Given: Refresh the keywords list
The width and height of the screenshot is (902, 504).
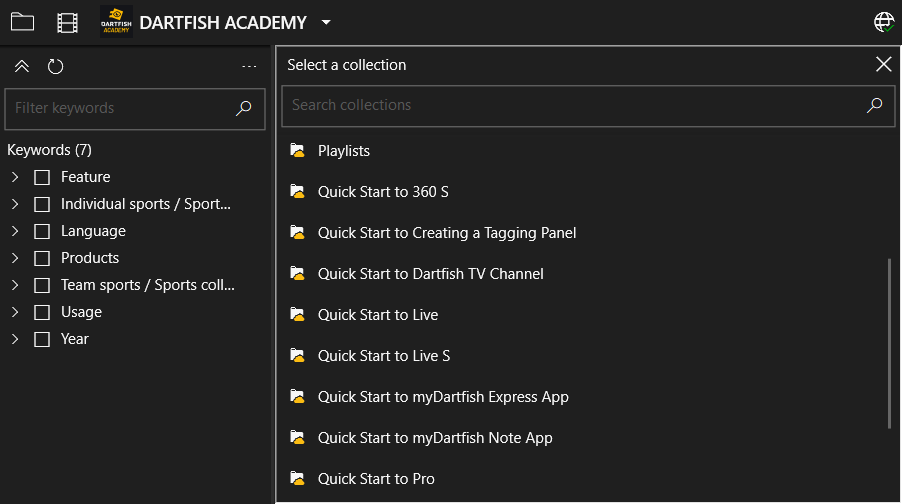Looking at the screenshot, I should (55, 66).
